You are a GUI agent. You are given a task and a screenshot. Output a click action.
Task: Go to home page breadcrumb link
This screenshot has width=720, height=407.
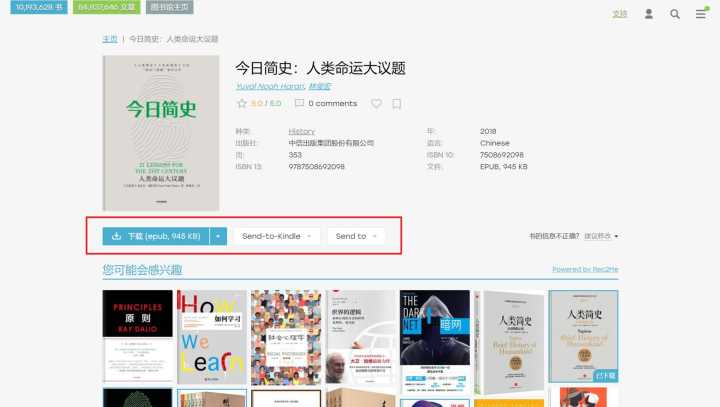pyautogui.click(x=110, y=39)
